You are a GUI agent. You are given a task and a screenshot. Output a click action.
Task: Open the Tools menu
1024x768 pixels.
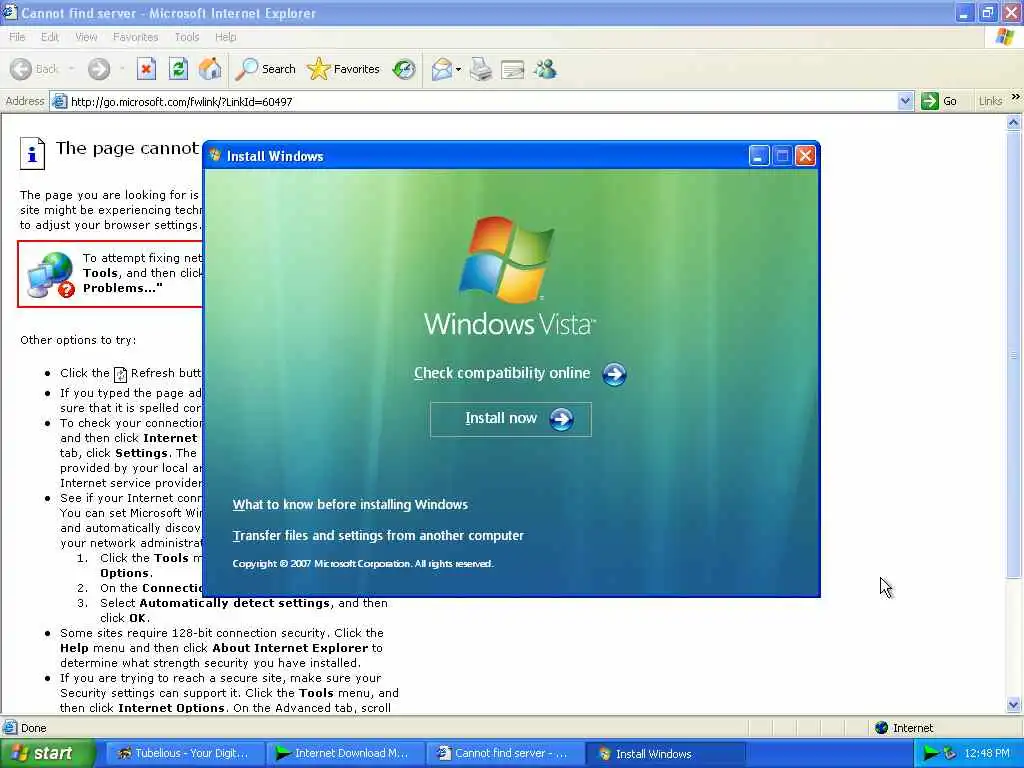click(187, 37)
